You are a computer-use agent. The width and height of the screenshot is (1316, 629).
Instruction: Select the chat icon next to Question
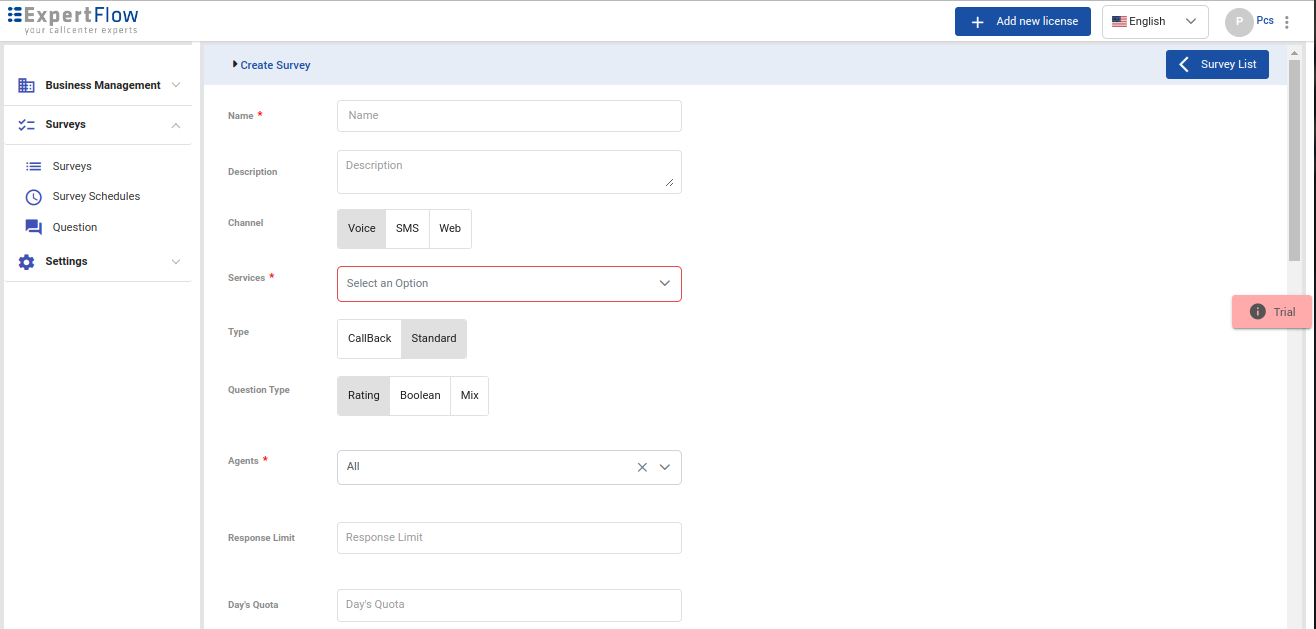click(33, 227)
